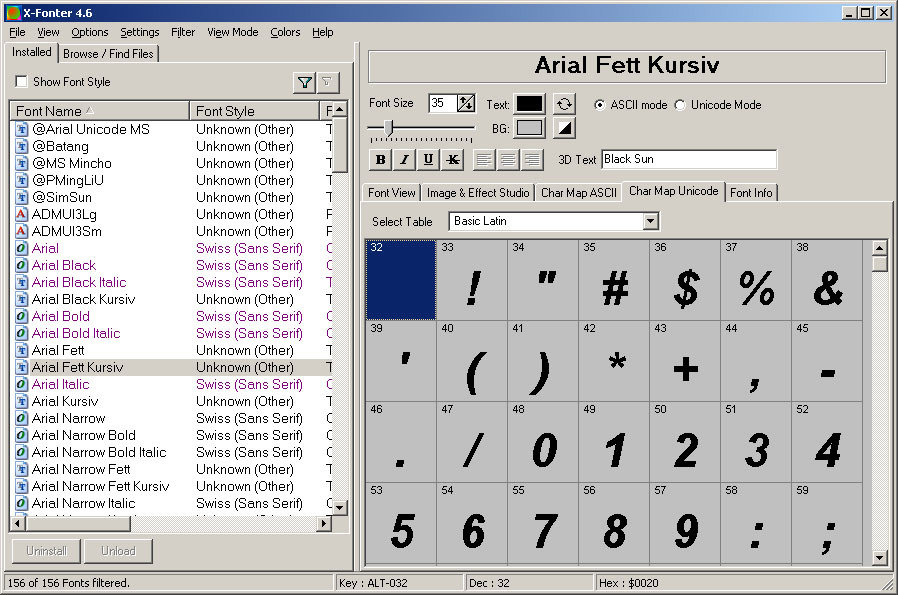Align preview text left
Image resolution: width=898 pixels, height=595 pixels.
pos(484,160)
